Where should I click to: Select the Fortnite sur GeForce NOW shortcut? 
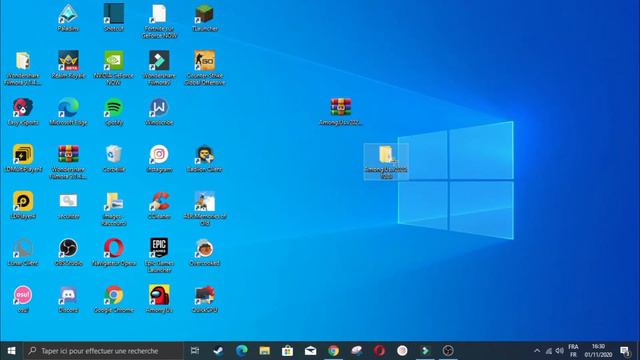pyautogui.click(x=159, y=21)
